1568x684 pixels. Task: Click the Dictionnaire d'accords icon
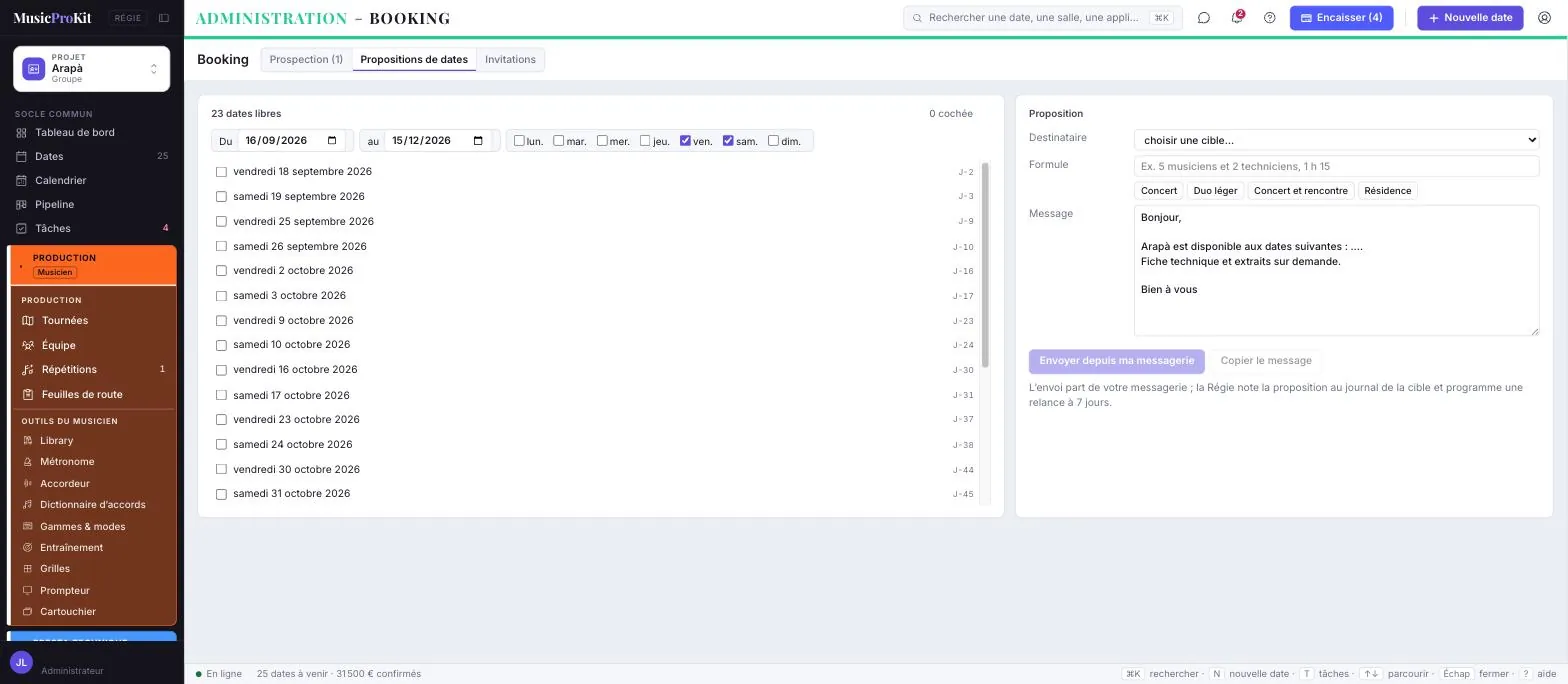28,505
